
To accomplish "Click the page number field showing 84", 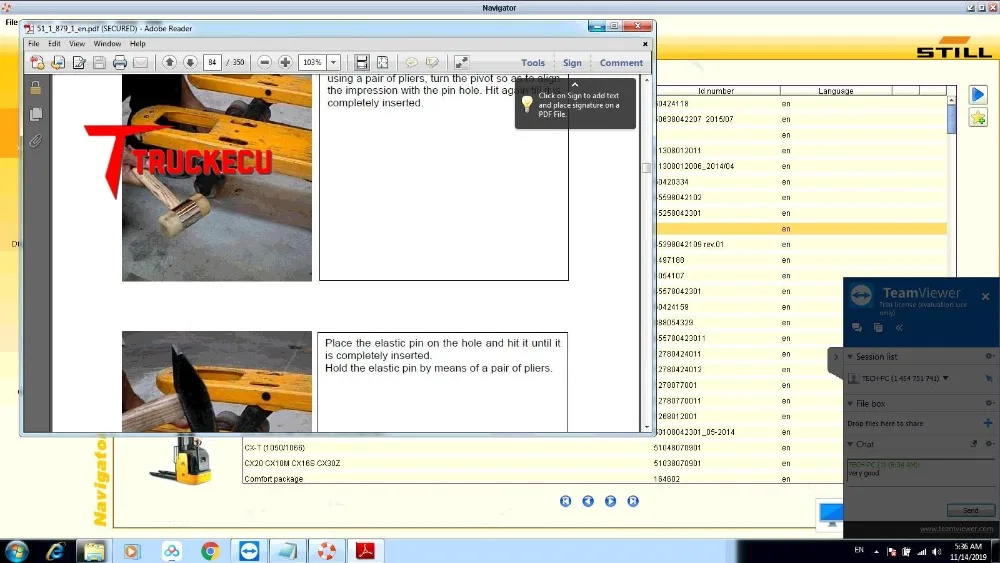I will pyautogui.click(x=212, y=62).
